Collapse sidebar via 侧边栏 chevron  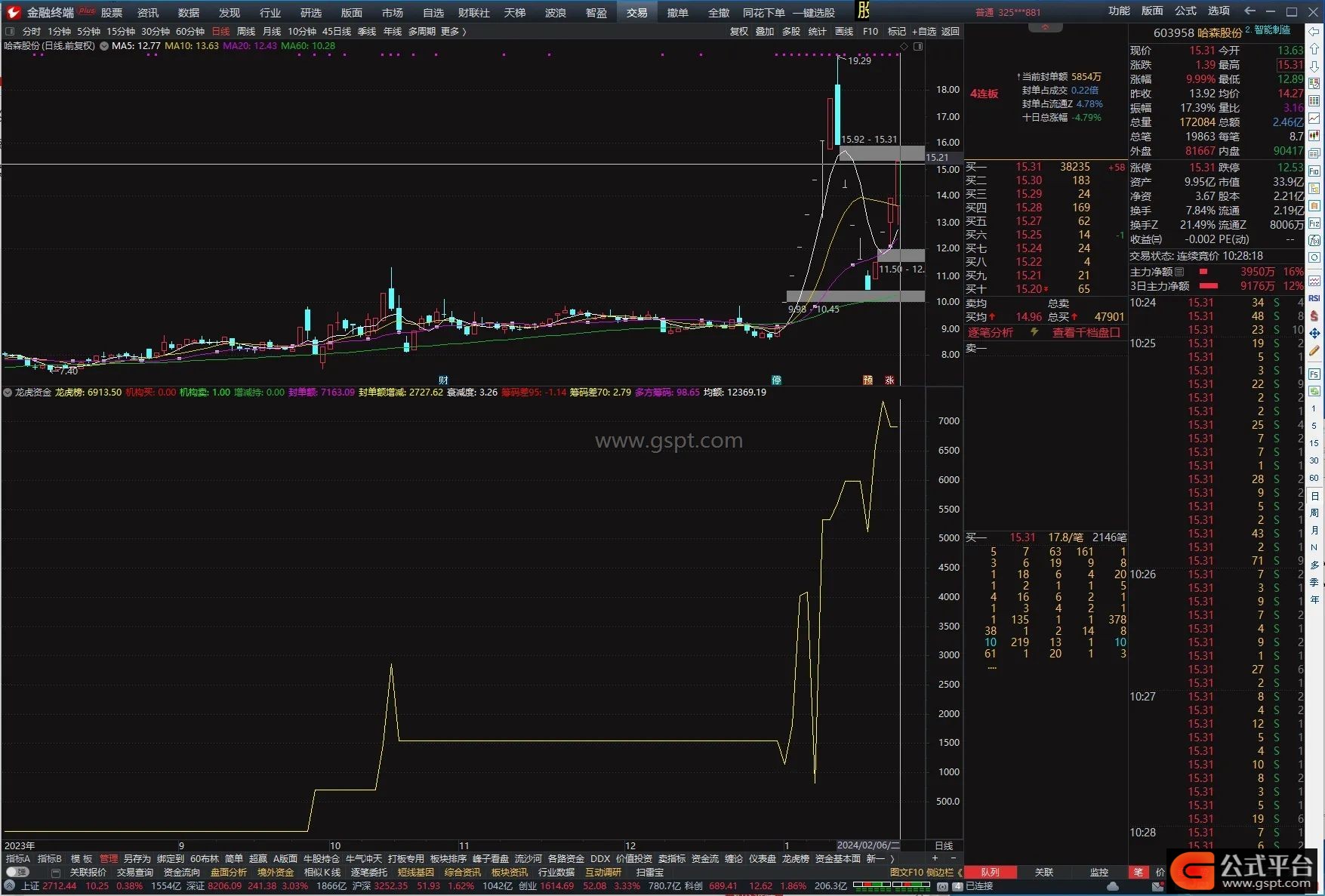(959, 872)
